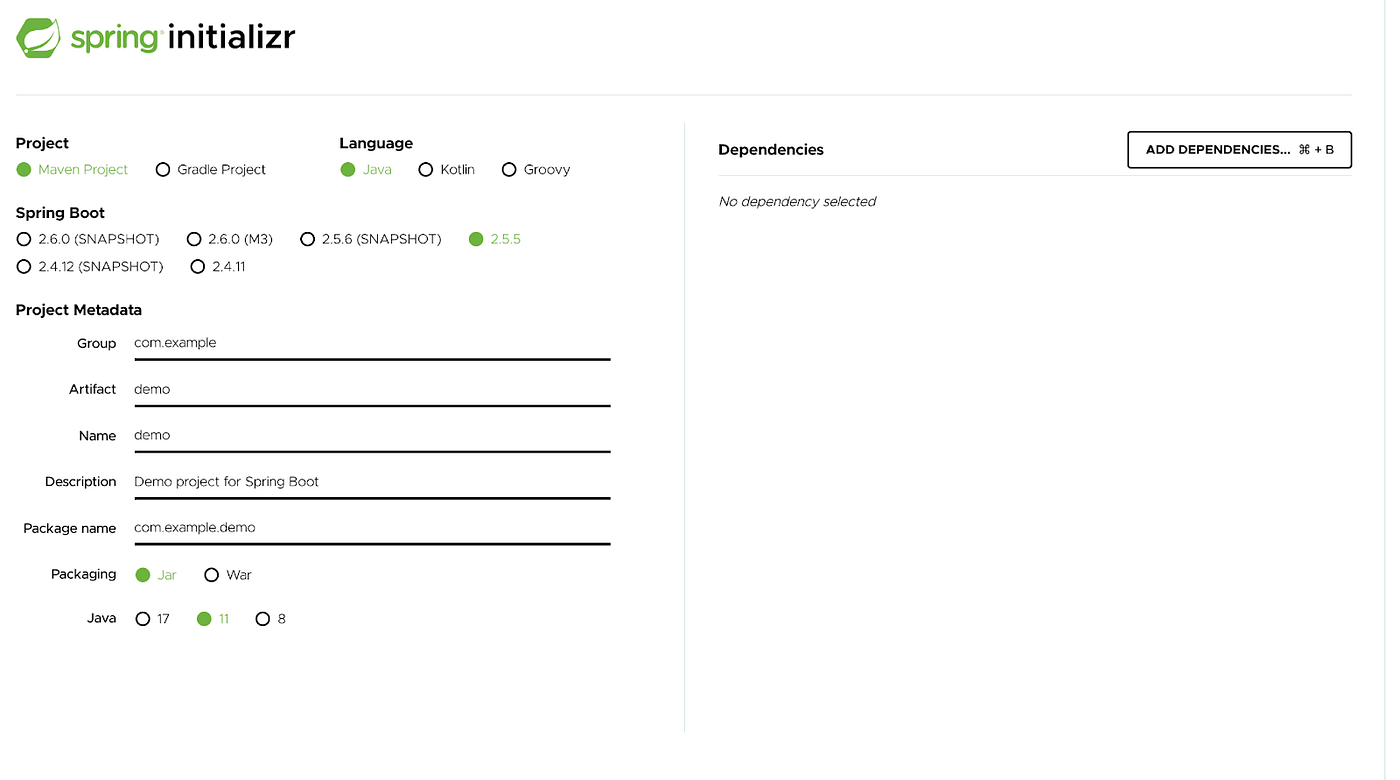Choose Groovy as the language
The width and height of the screenshot is (1400, 780).
(x=536, y=170)
